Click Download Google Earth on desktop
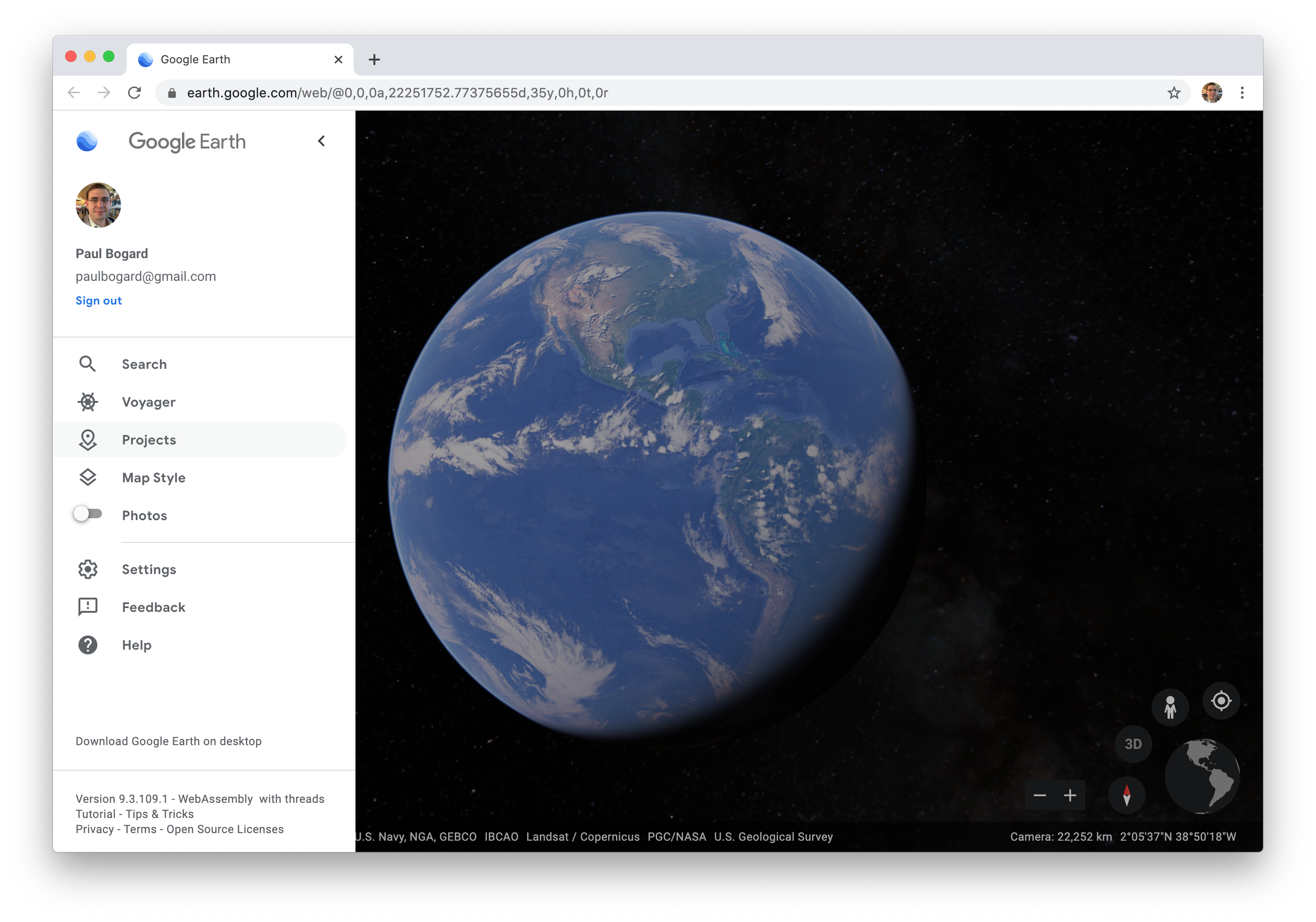The height and width of the screenshot is (922, 1316). pos(168,741)
